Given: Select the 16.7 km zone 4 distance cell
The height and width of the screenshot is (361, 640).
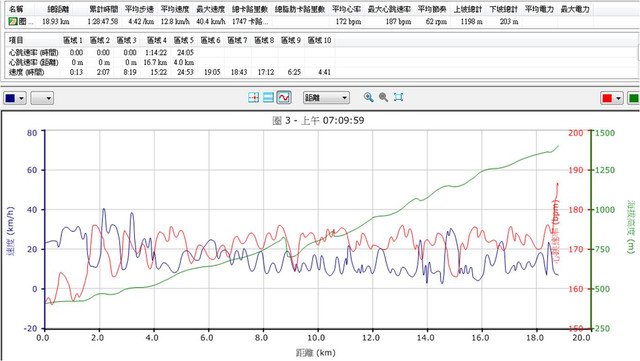Looking at the screenshot, I should click(x=155, y=62).
